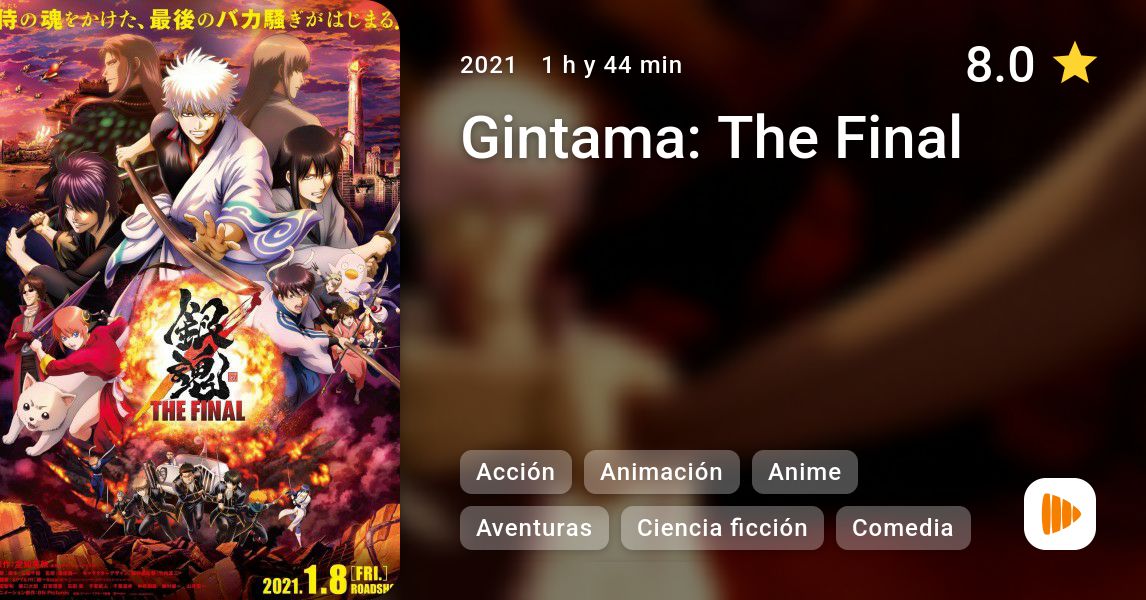
Task: Click the orange play logo icon
Action: pos(1060,514)
